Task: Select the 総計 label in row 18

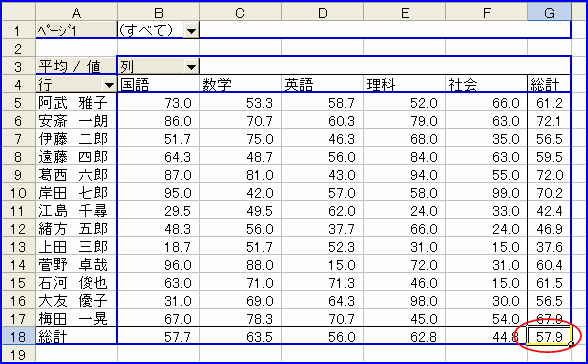Action: click(x=76, y=337)
